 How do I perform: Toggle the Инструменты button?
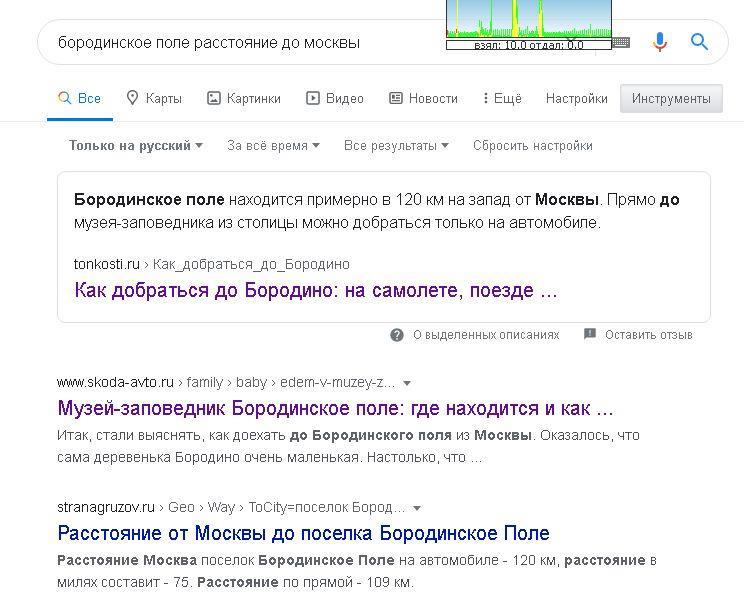[671, 98]
